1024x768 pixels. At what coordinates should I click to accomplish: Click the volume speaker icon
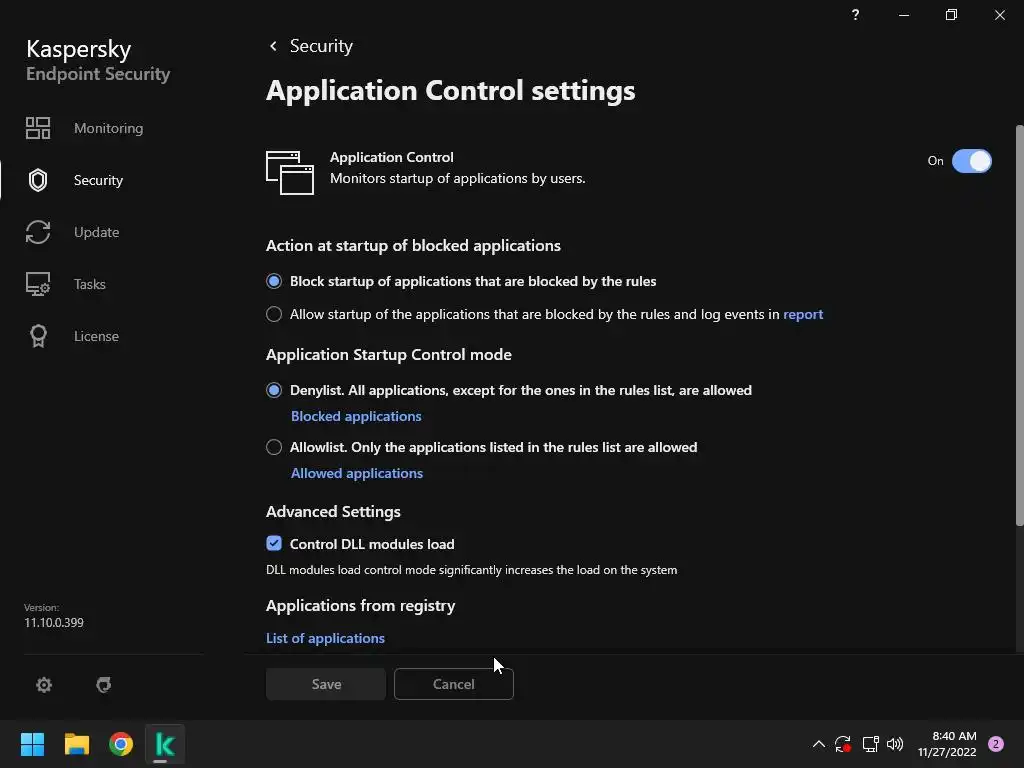pyautogui.click(x=895, y=744)
